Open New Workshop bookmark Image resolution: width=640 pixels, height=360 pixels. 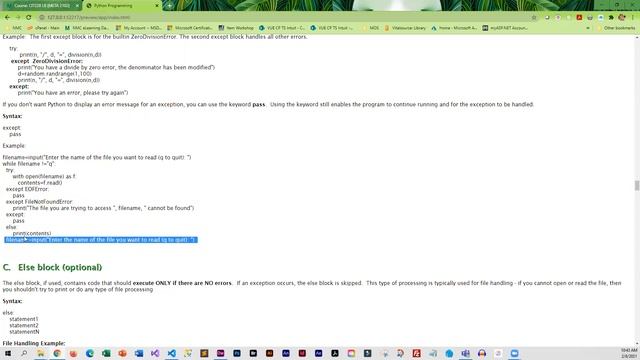[236, 28]
